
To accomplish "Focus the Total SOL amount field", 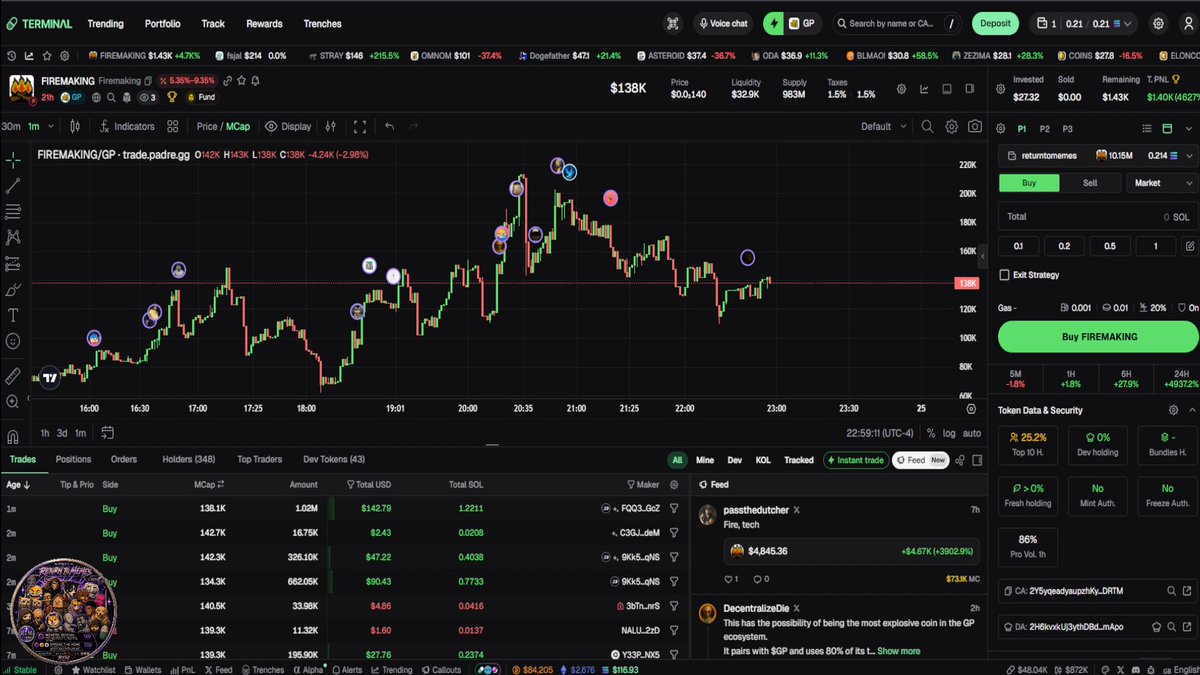I will point(1098,216).
